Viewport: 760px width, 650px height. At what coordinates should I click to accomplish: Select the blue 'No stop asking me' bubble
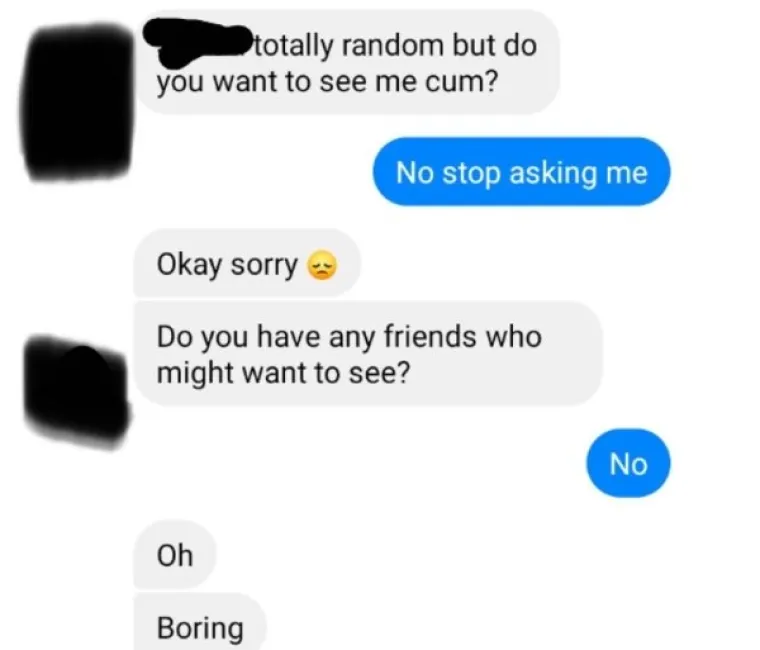point(522,172)
